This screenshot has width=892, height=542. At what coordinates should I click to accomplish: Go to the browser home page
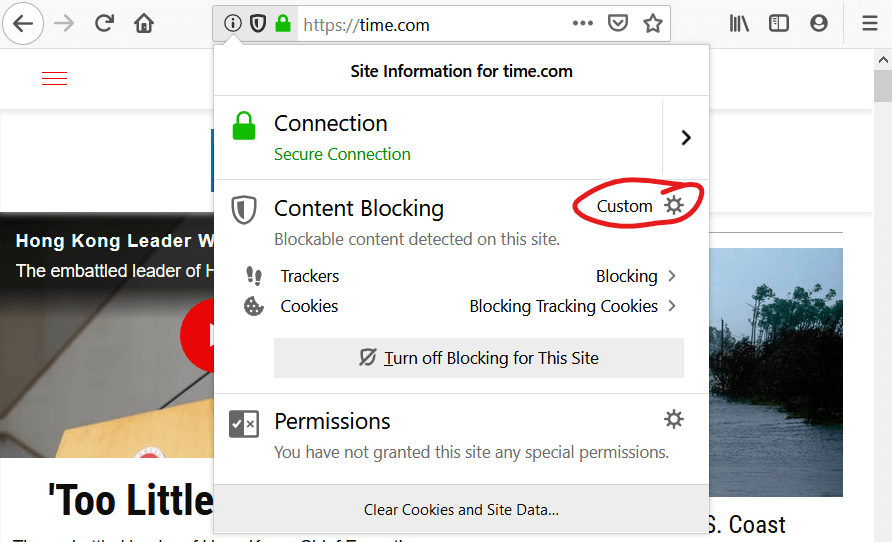(145, 24)
